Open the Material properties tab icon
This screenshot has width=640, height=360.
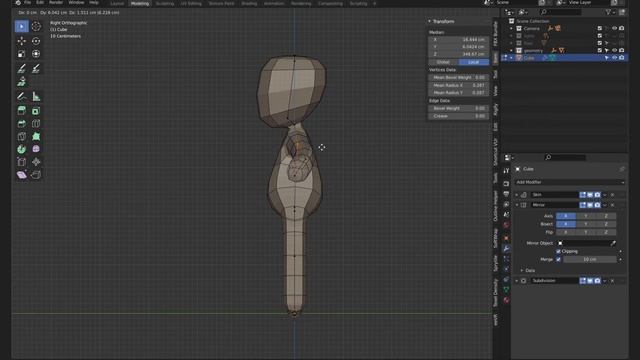tap(507, 300)
